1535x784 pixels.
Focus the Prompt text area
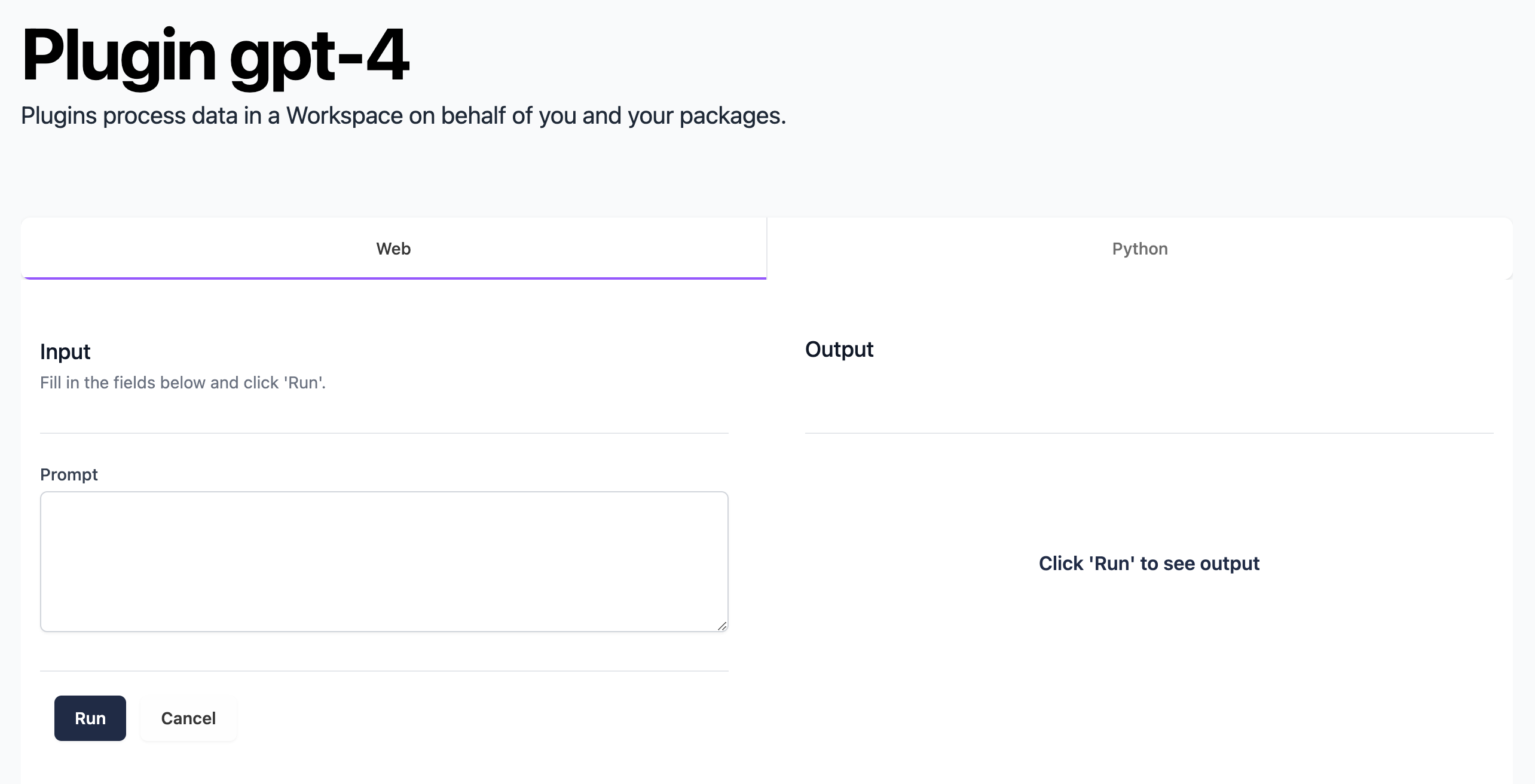[x=384, y=561]
